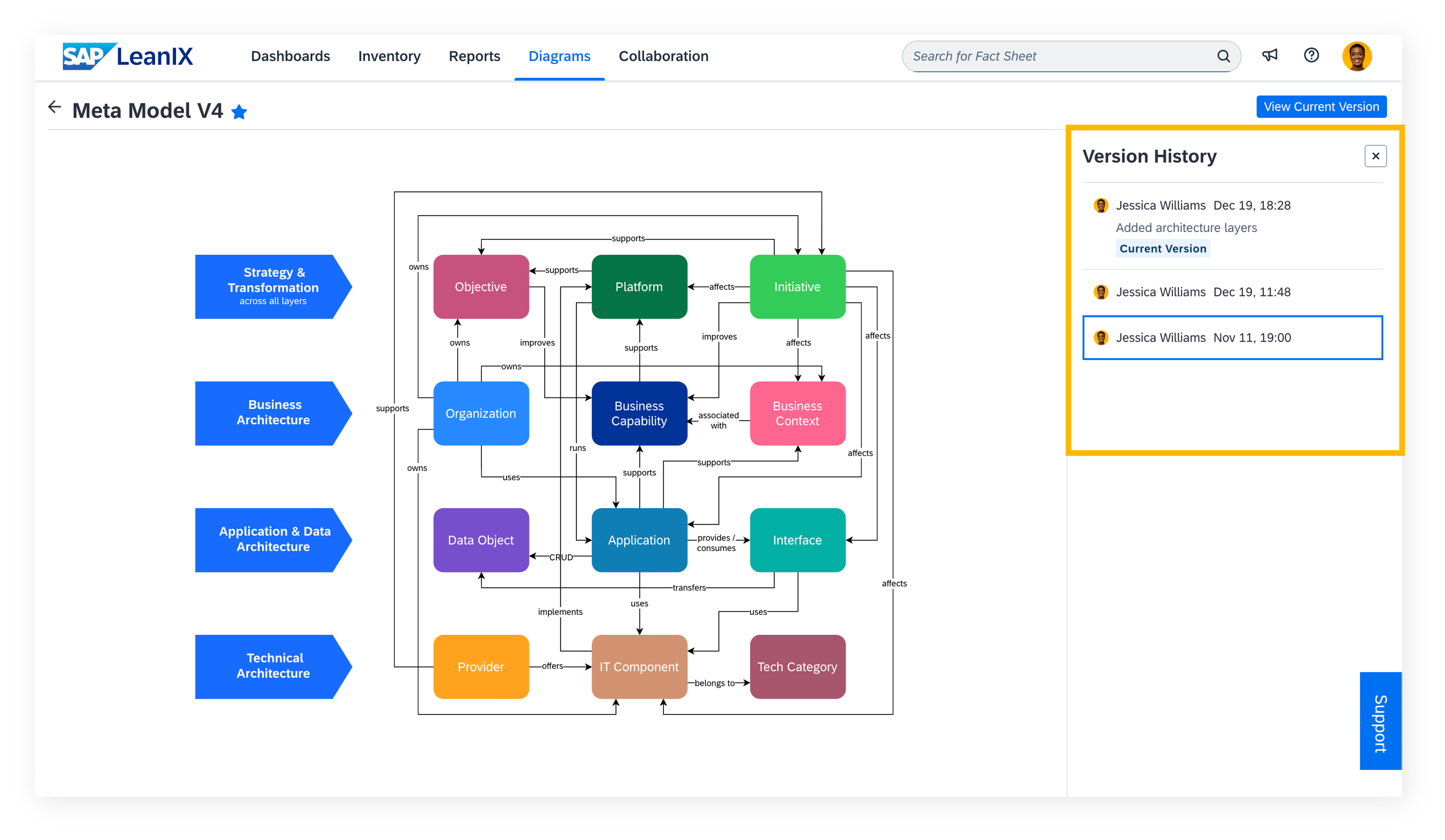Viewport: 1445px width, 840px height.
Task: Open the announcements megaphone icon
Action: [1269, 56]
